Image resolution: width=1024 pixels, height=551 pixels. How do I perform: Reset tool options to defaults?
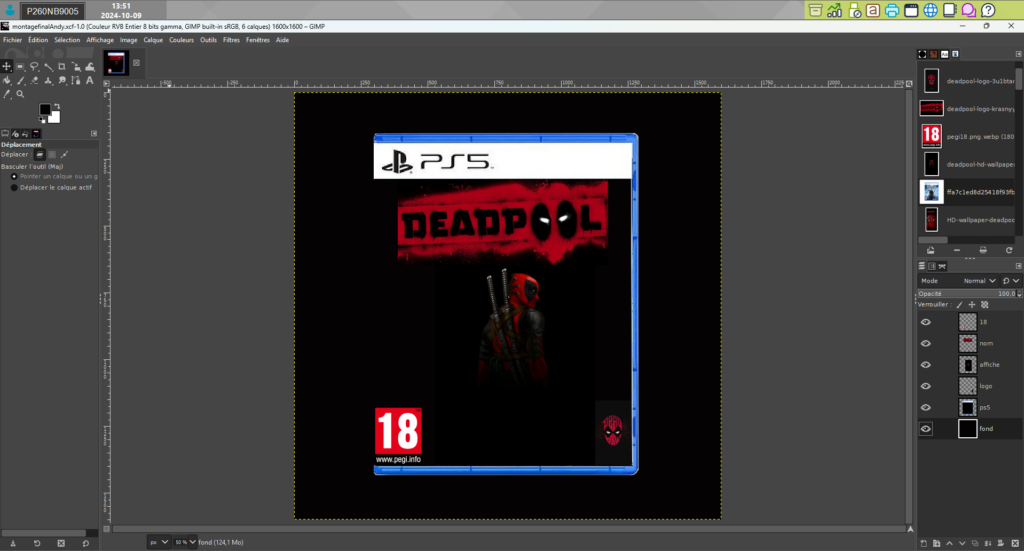(84, 542)
